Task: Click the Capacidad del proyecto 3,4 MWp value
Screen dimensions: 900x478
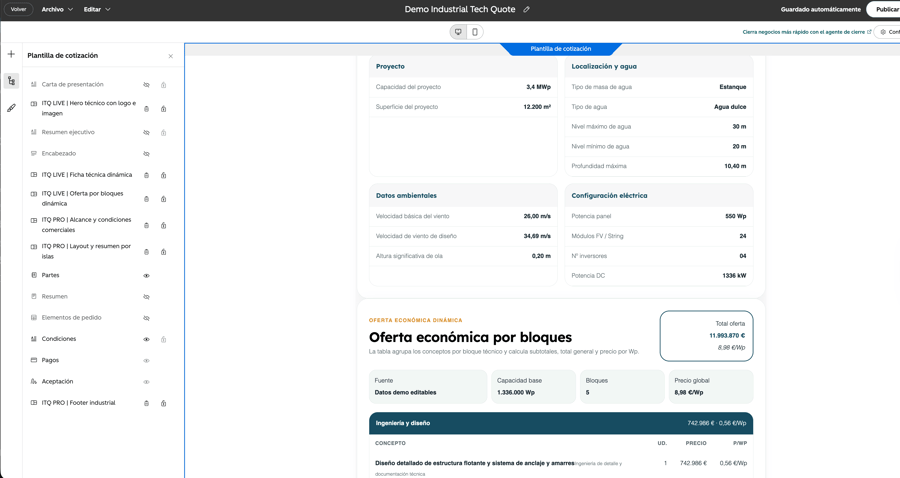Action: click(538, 87)
